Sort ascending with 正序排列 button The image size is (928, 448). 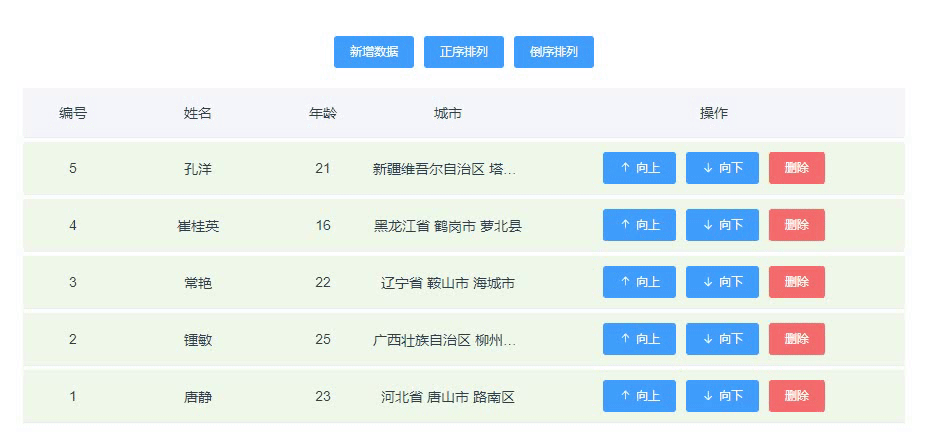(463, 52)
